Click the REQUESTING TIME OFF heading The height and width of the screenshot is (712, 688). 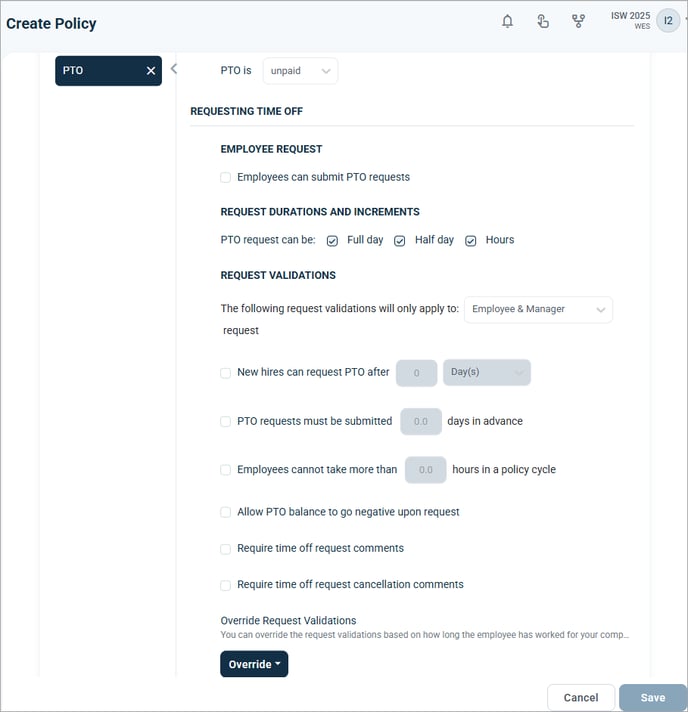point(247,111)
